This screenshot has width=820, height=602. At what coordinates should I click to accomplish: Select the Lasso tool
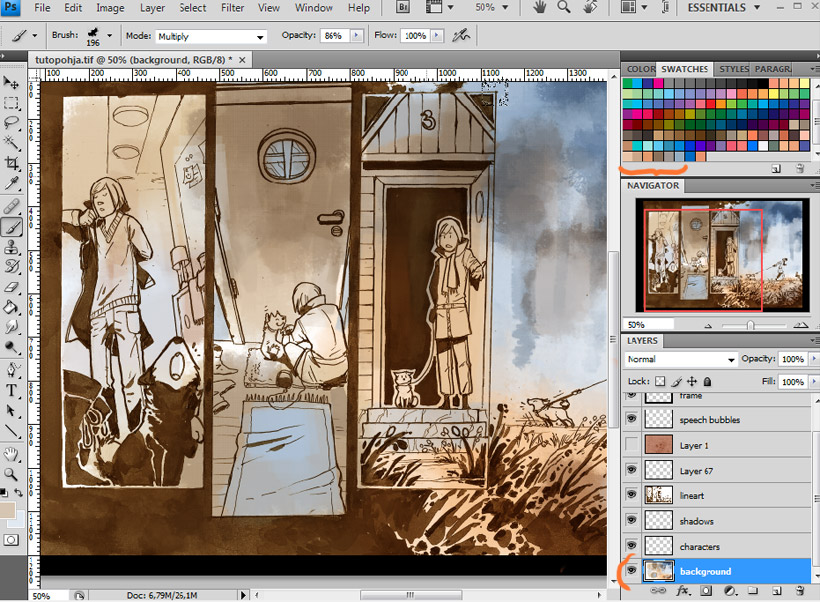pyautogui.click(x=12, y=122)
